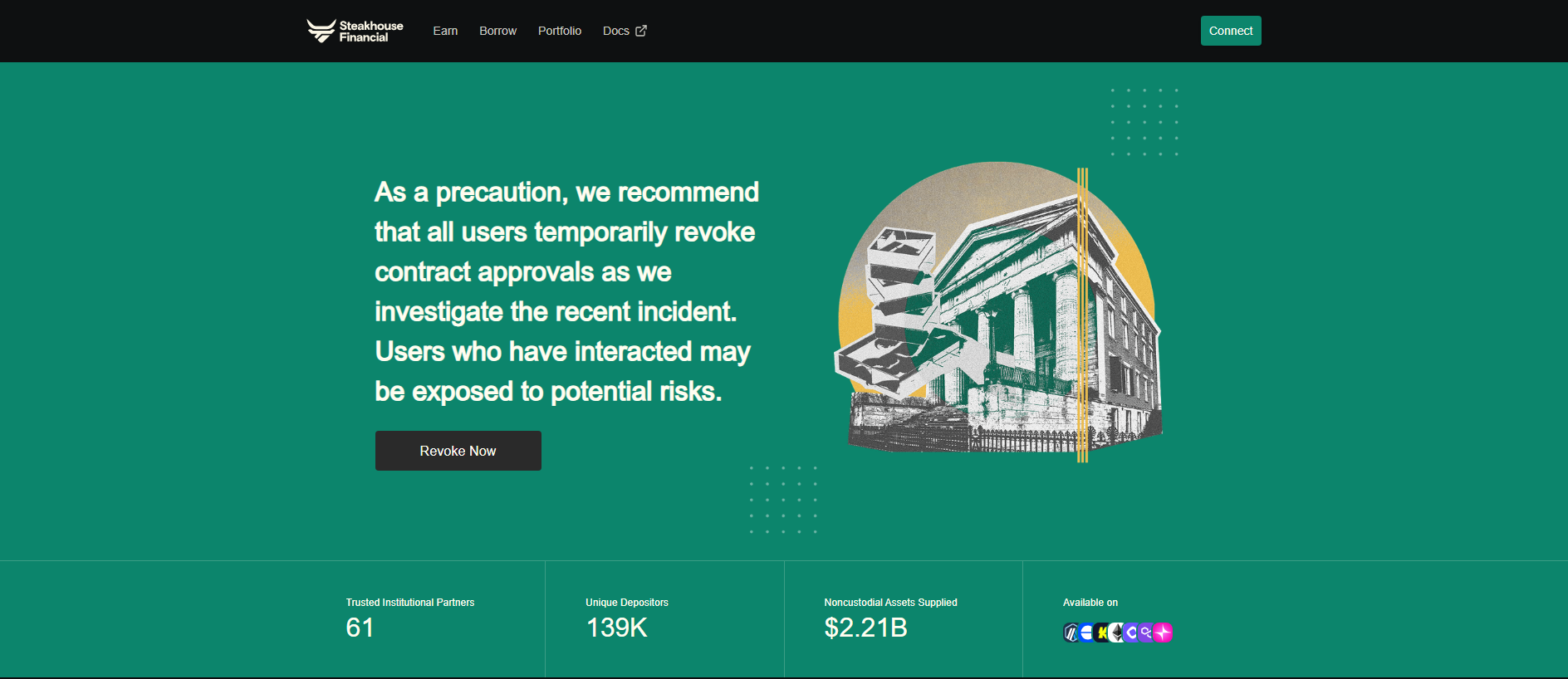
Task: Click the Steakhouse Financial logo
Action: tap(355, 31)
